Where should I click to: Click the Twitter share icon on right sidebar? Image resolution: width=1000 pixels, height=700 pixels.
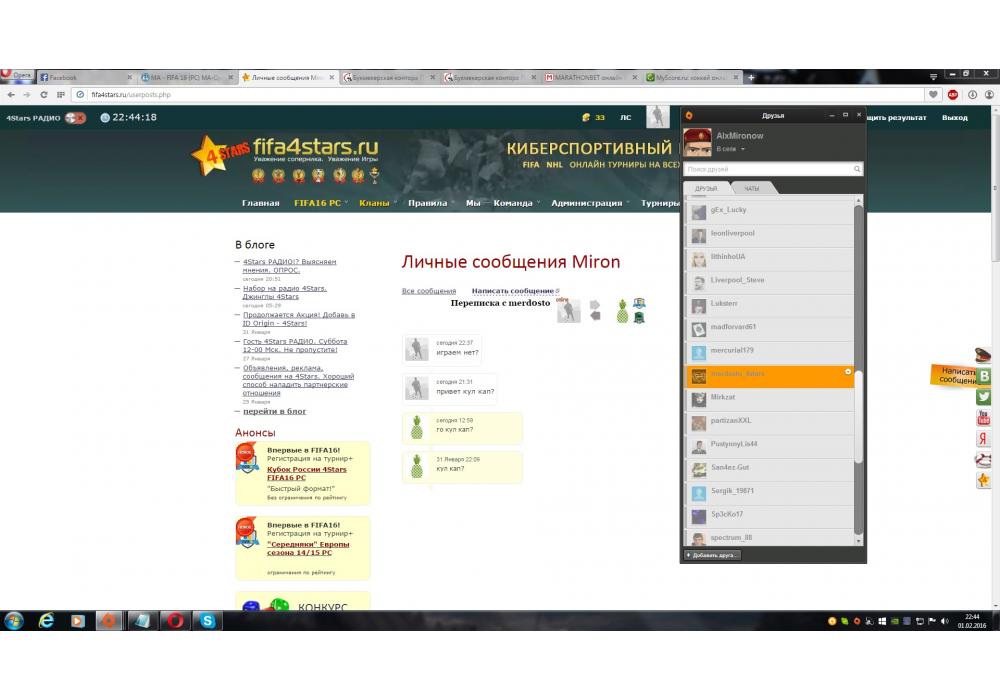click(x=983, y=397)
